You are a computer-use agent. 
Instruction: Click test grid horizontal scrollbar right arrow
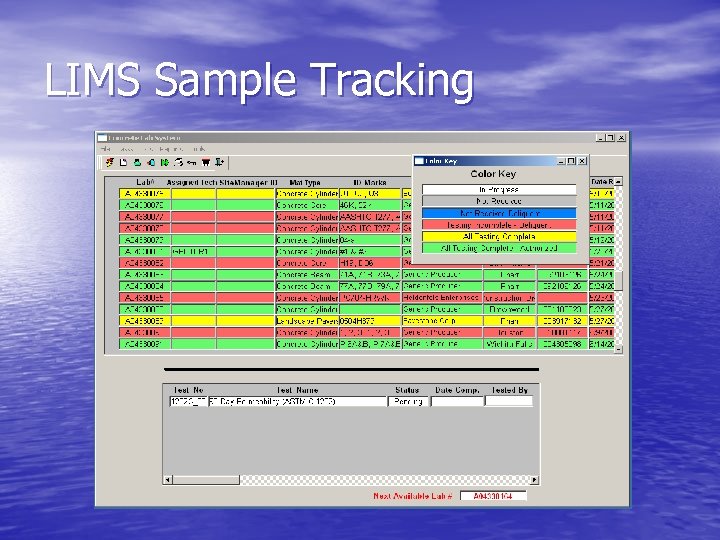pyautogui.click(x=534, y=480)
